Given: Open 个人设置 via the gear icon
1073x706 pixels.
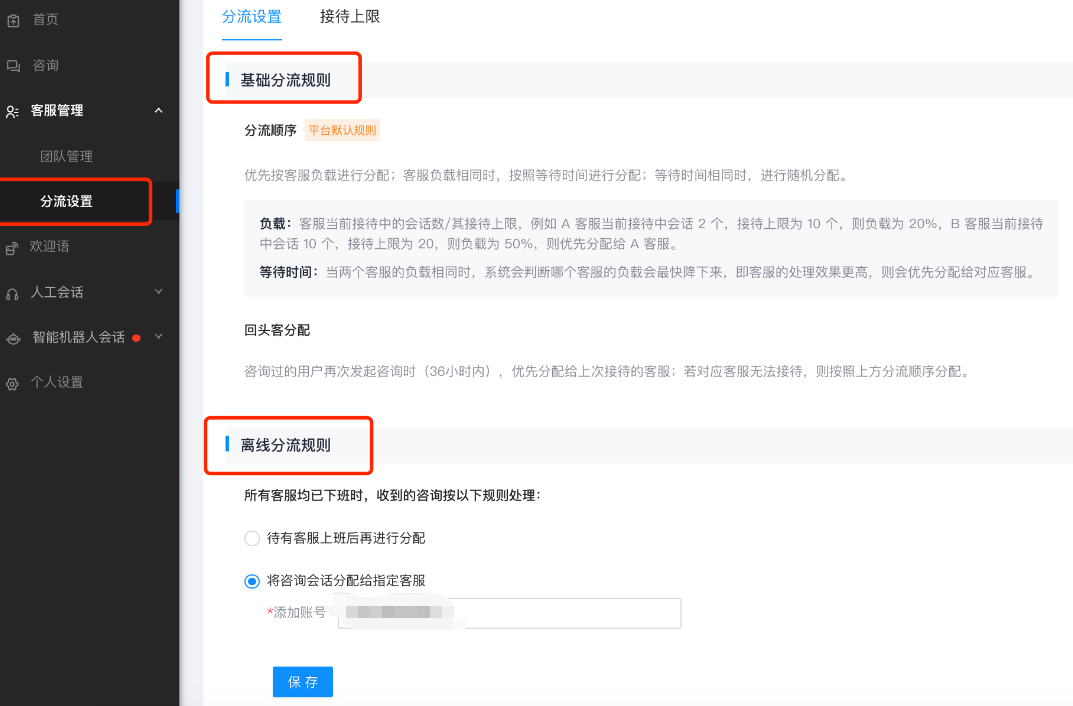Looking at the screenshot, I should click(x=13, y=381).
